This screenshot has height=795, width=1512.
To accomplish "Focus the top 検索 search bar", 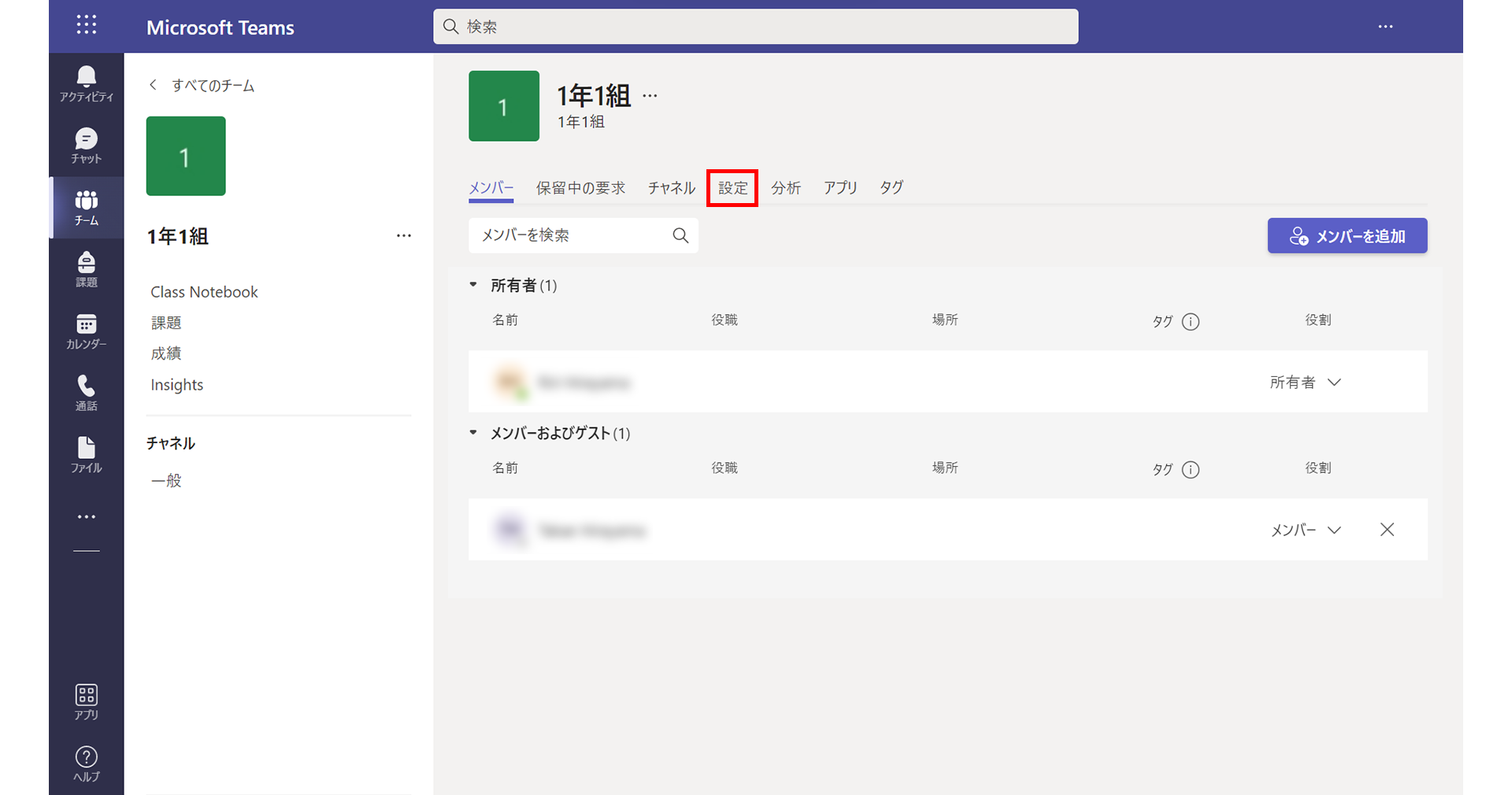I will click(756, 27).
